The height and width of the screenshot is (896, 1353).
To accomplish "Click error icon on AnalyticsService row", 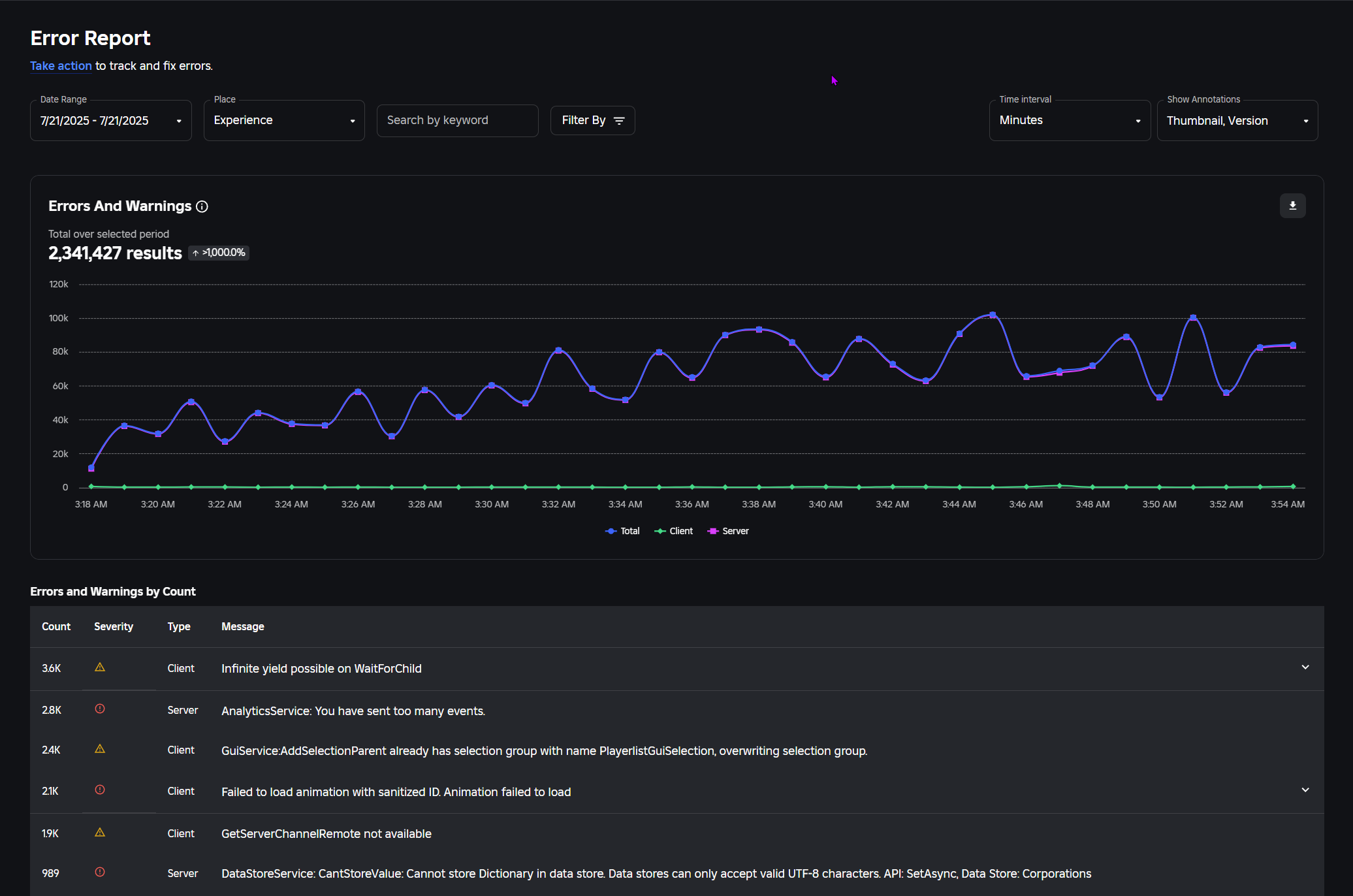I will (100, 709).
